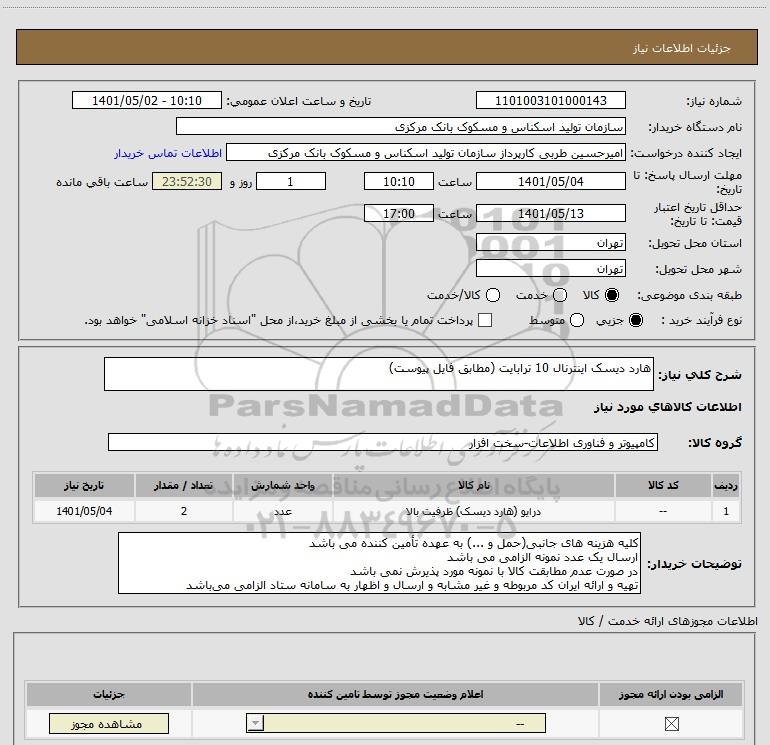Select the متوسط purchase type radio
The width and height of the screenshot is (770, 745).
[577, 320]
